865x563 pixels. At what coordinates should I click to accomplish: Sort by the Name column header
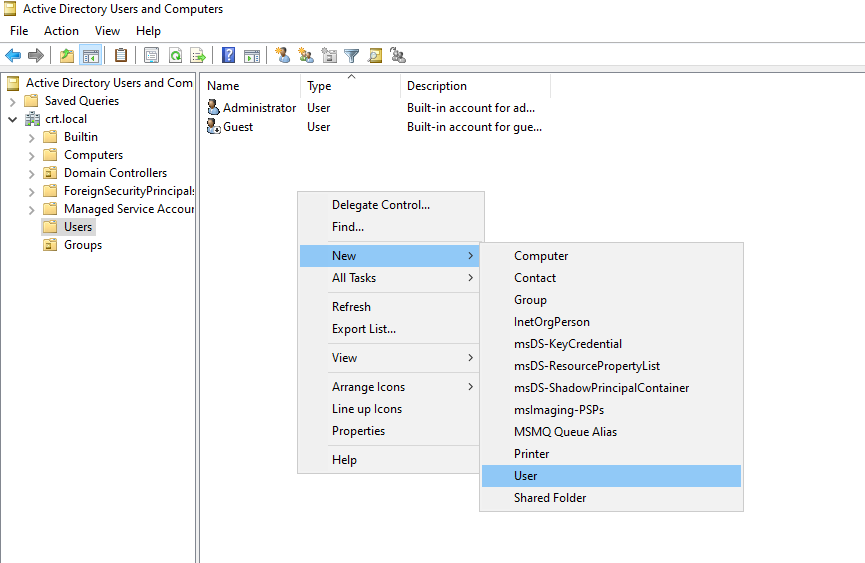tap(251, 86)
